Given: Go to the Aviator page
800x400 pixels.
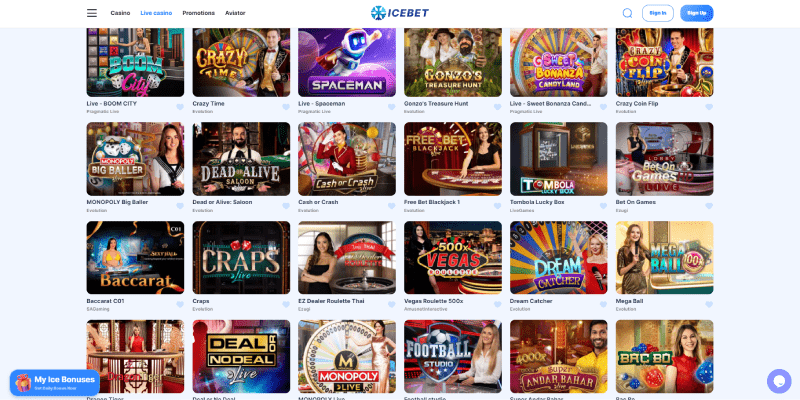Looking at the screenshot, I should [x=235, y=13].
